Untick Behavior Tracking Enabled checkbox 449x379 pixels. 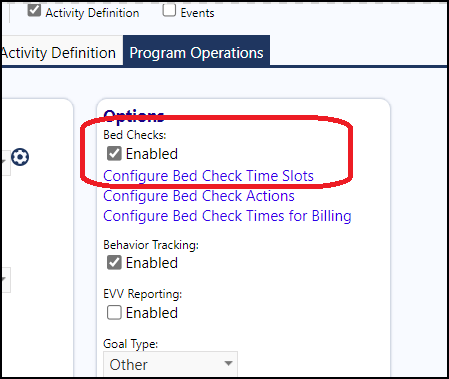click(114, 263)
